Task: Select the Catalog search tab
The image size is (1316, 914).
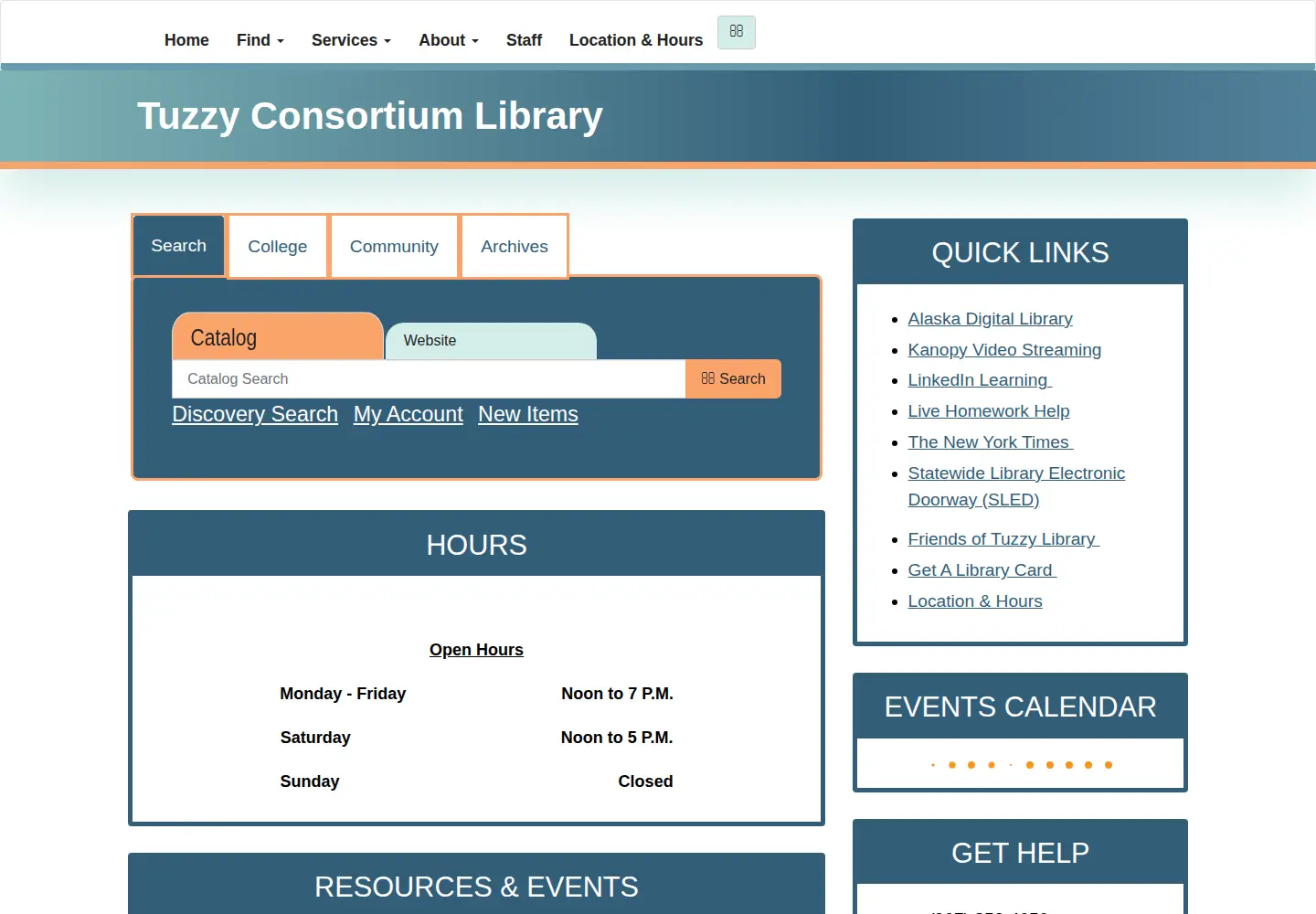Action: pyautogui.click(x=278, y=336)
